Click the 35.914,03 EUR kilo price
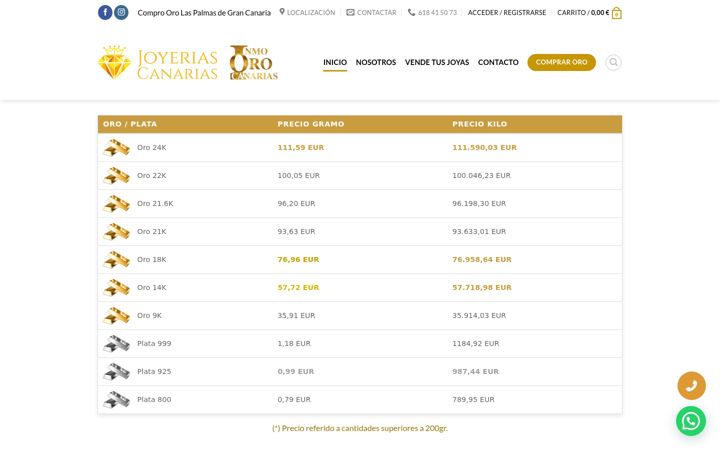Image resolution: width=720 pixels, height=450 pixels. 479,315
